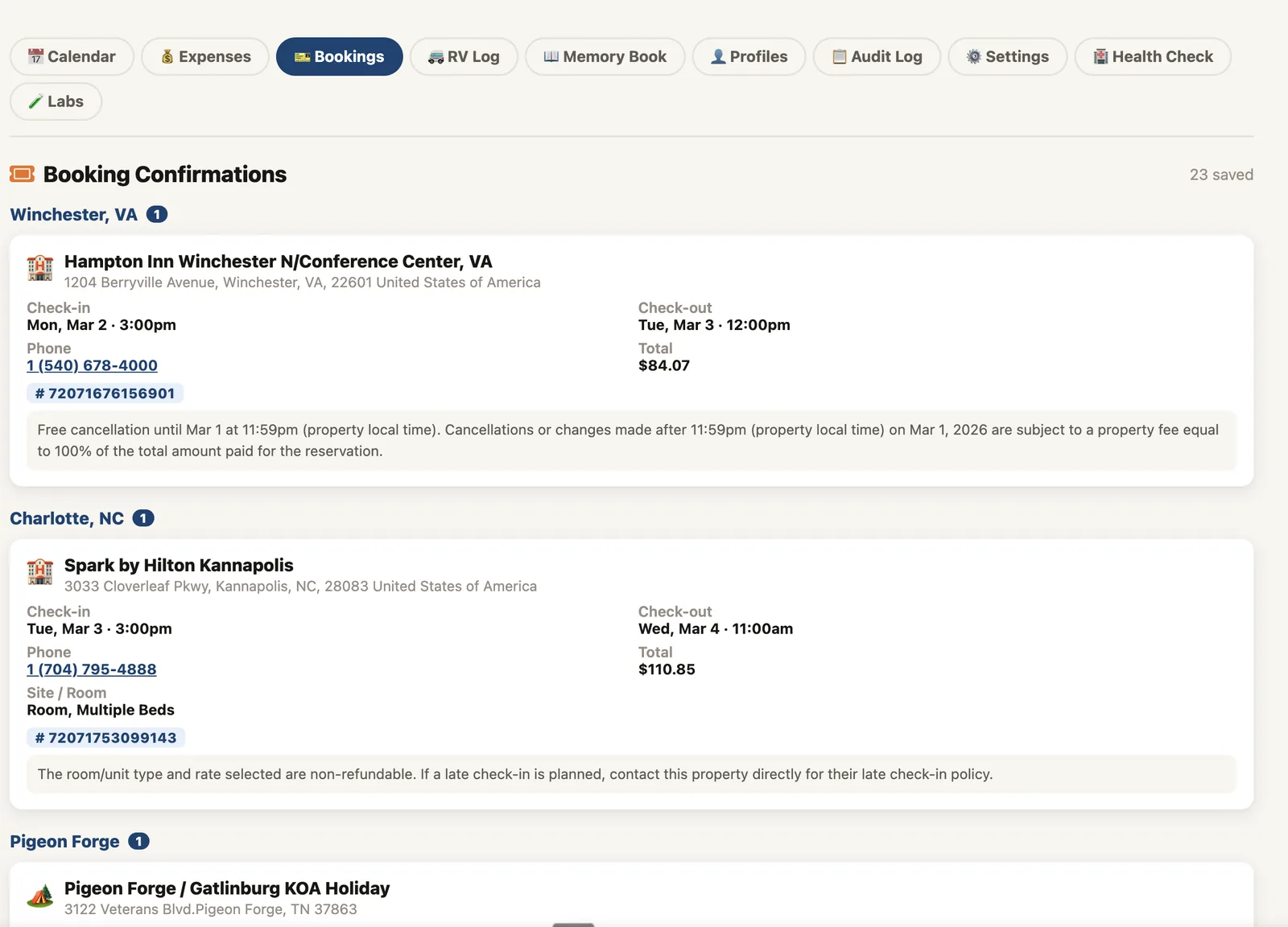The width and height of the screenshot is (1288, 927).
Task: Open the Profiles tab
Action: 749,56
